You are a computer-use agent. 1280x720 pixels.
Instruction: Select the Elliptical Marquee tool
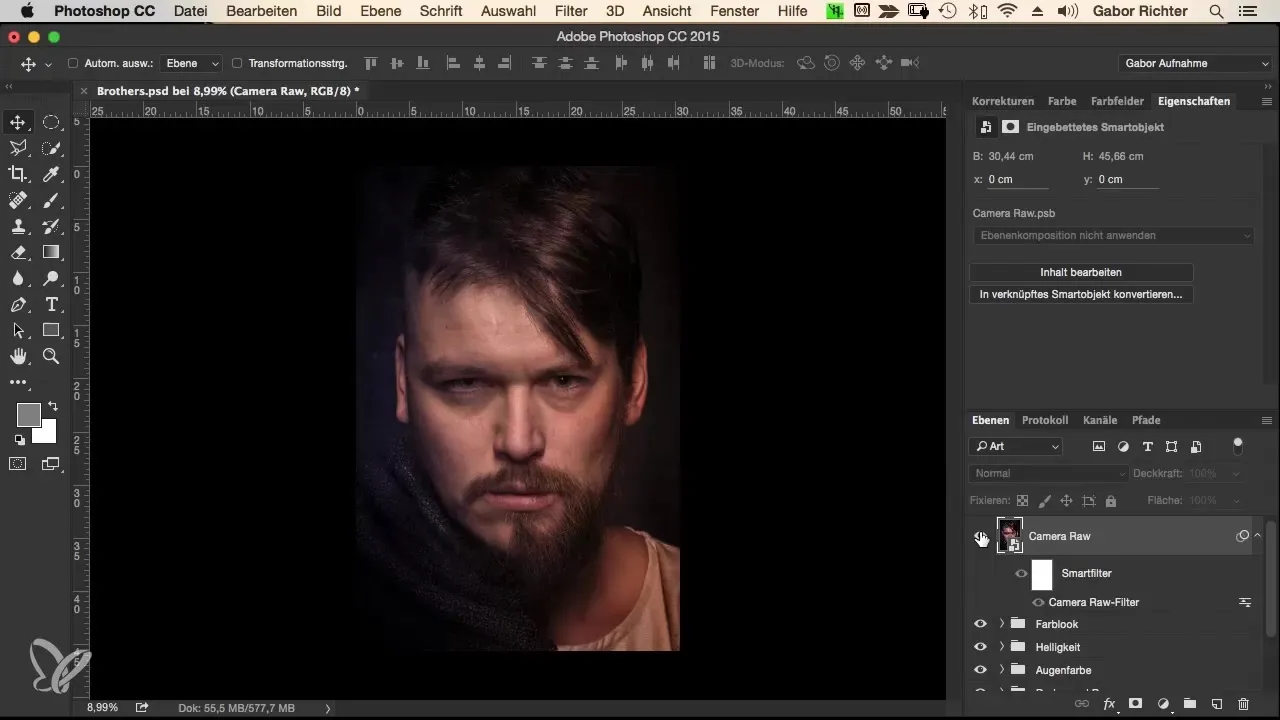(51, 122)
